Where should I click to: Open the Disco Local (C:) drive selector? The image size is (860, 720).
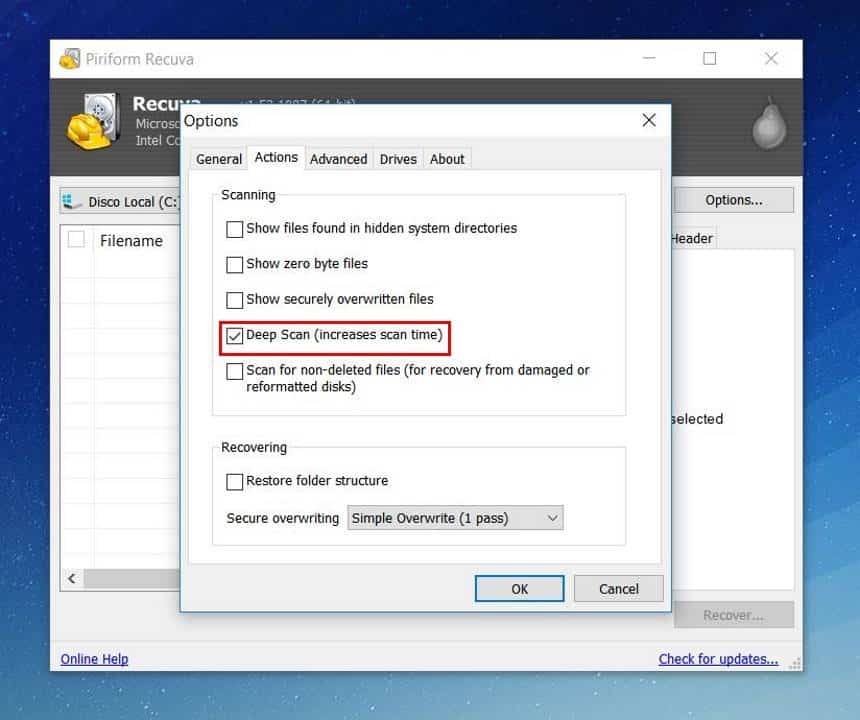click(120, 202)
